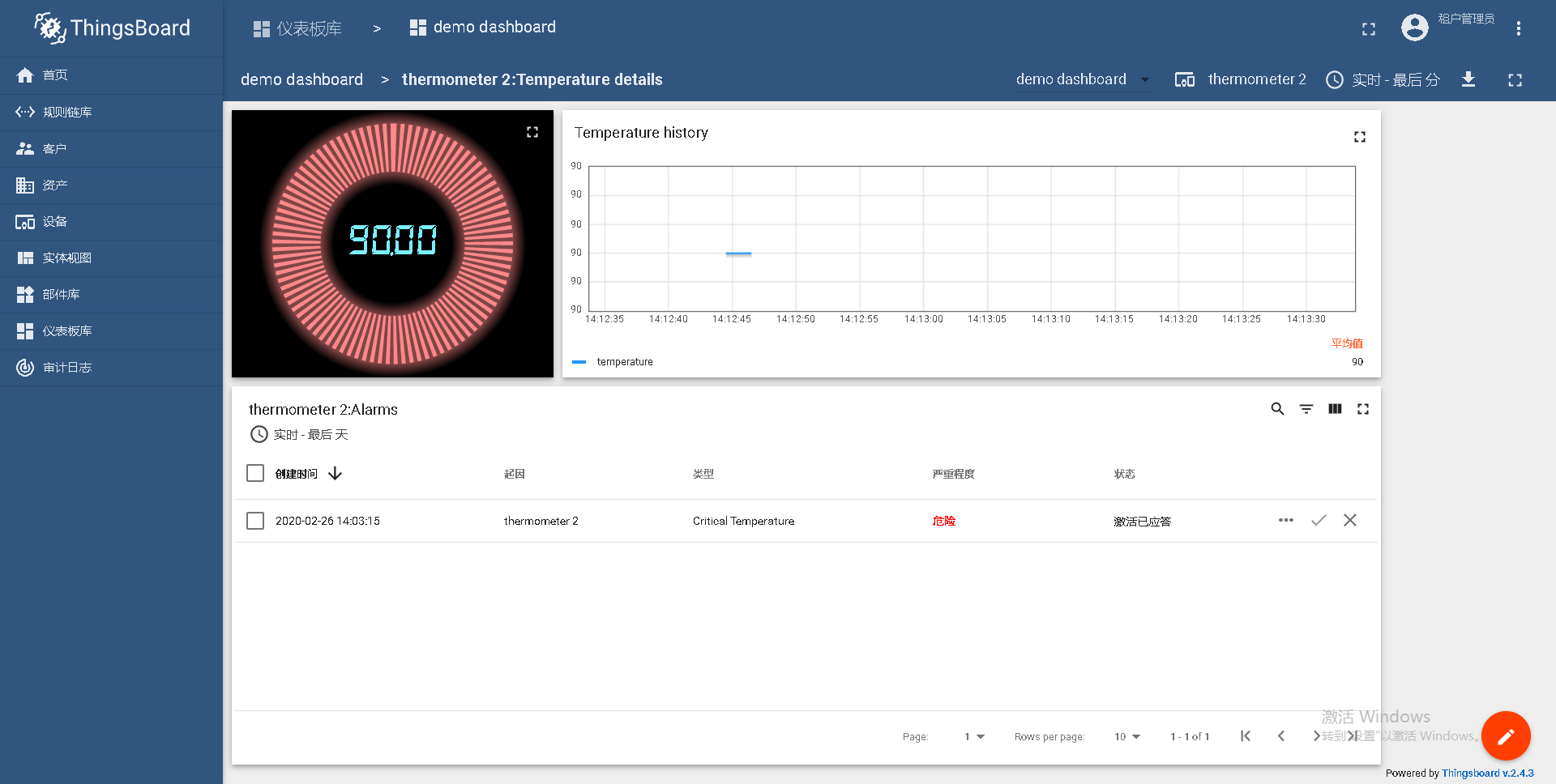Check the select-all alarms checkbox
1556x784 pixels.
(255, 473)
